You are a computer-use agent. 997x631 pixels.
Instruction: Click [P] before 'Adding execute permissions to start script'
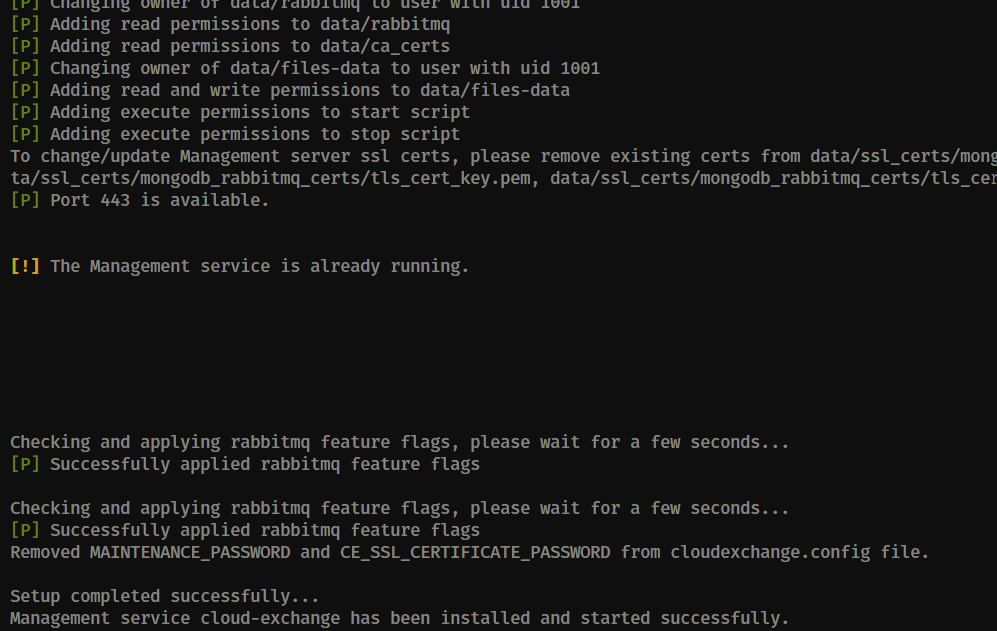tap(25, 112)
